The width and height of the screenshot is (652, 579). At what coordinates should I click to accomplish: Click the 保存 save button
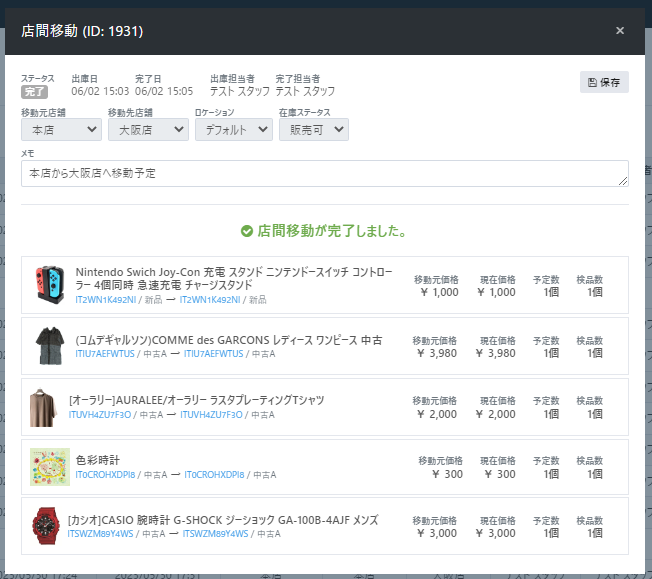(x=604, y=82)
